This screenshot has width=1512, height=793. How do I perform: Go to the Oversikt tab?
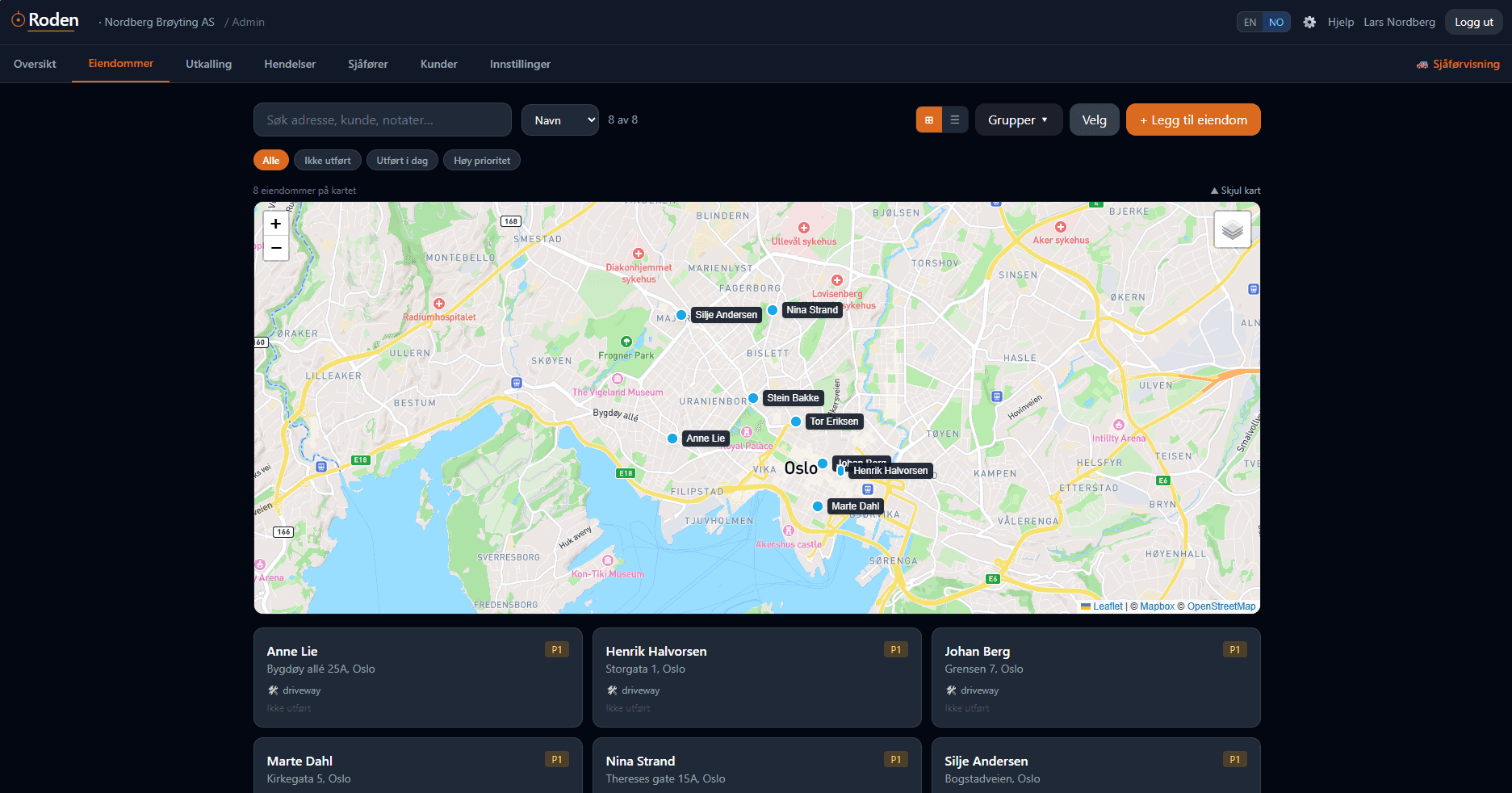pyautogui.click(x=35, y=64)
